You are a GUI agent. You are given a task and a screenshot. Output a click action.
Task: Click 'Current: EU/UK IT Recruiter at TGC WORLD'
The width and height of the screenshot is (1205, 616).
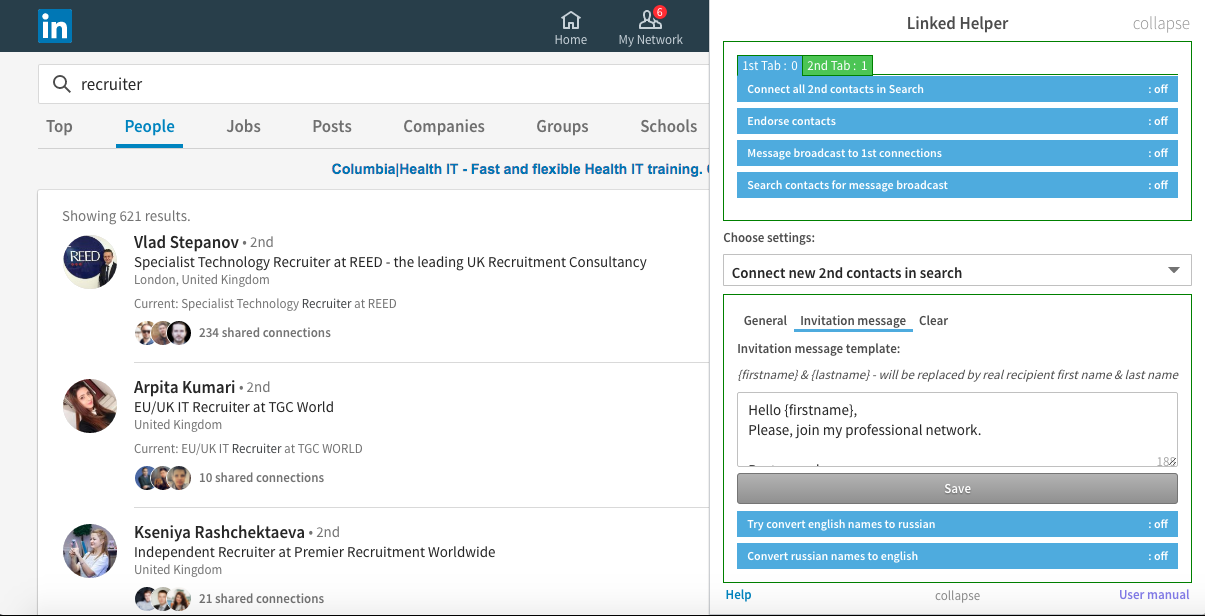coord(248,449)
